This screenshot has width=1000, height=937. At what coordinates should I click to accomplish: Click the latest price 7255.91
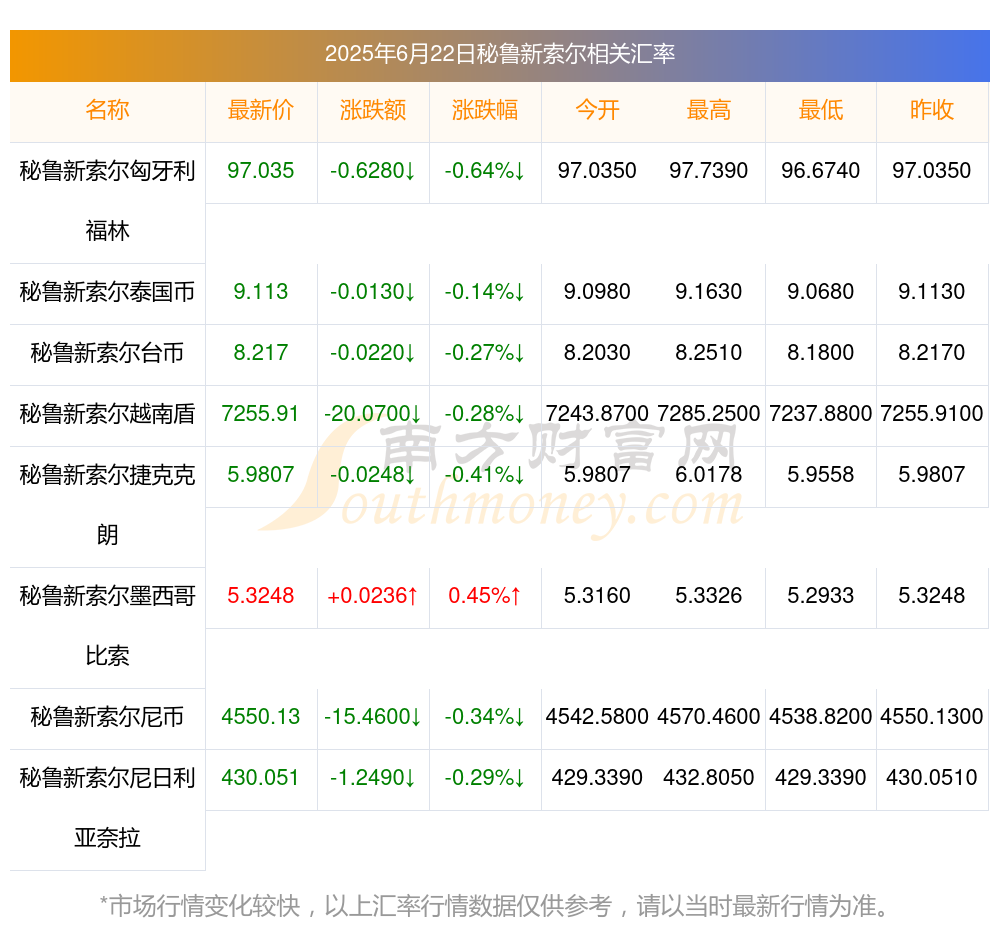point(260,414)
